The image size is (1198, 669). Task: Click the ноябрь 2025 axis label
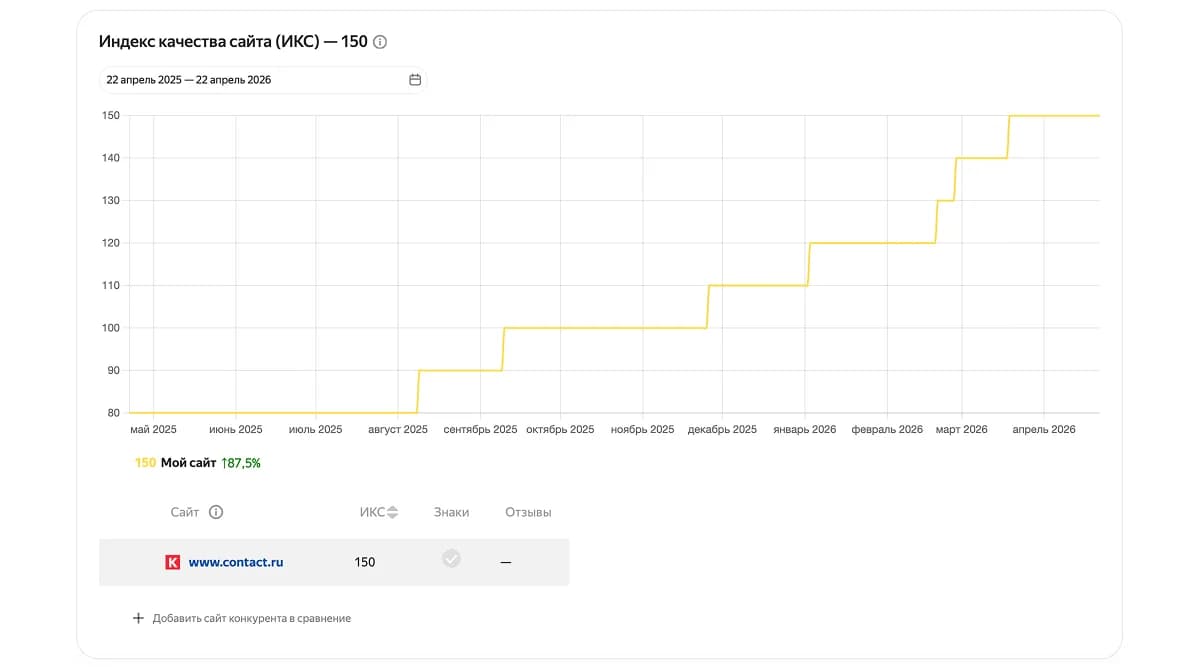click(643, 429)
